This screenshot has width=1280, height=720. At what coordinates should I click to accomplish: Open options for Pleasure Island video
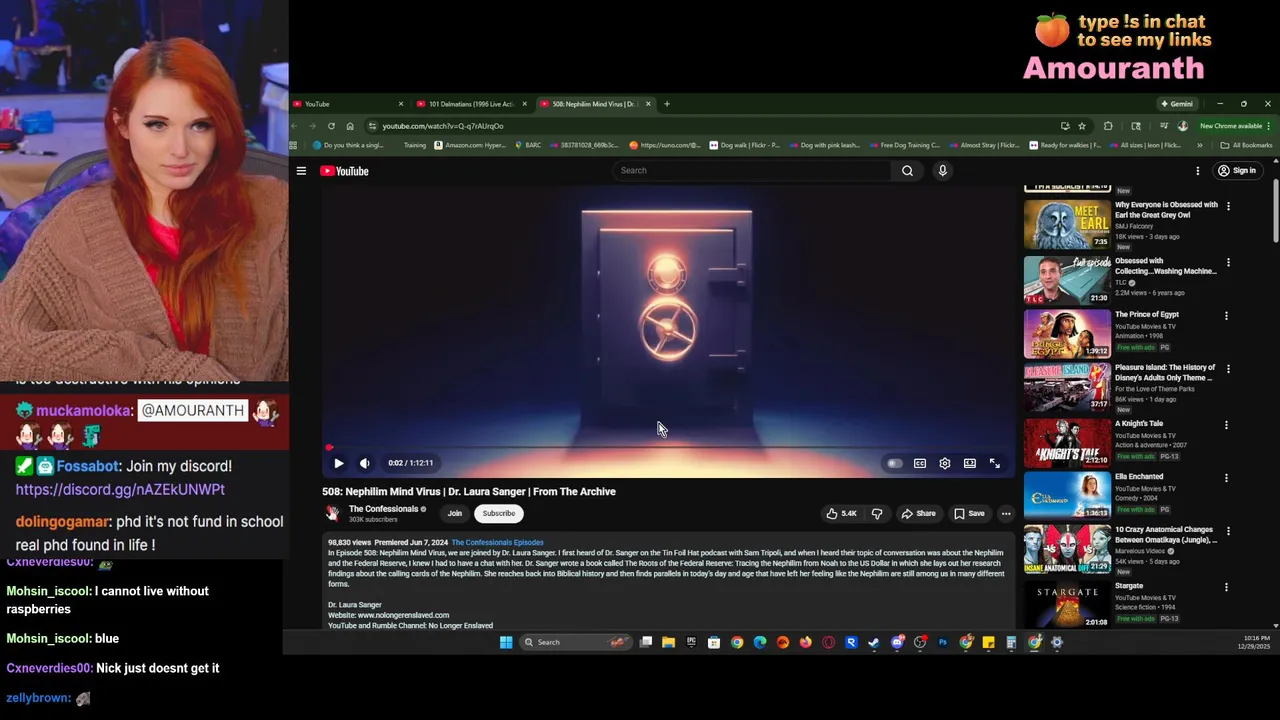click(1228, 369)
